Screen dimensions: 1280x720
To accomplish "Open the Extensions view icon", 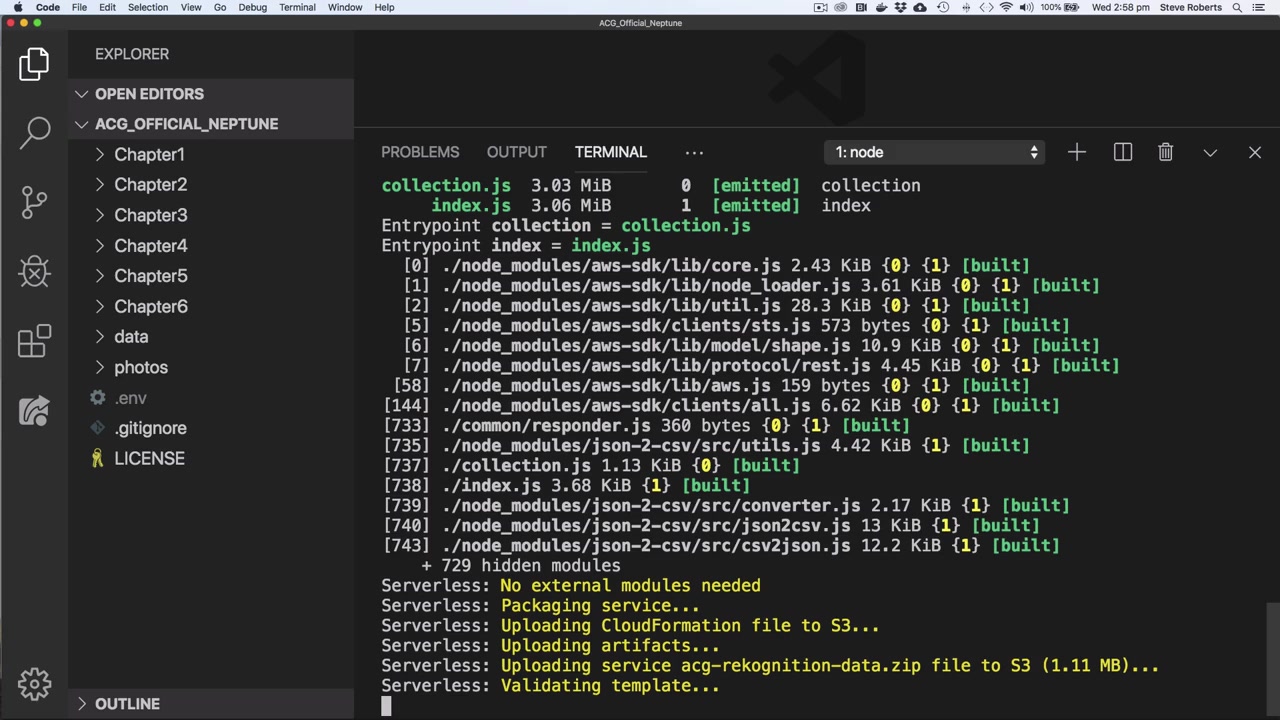I will click(34, 341).
